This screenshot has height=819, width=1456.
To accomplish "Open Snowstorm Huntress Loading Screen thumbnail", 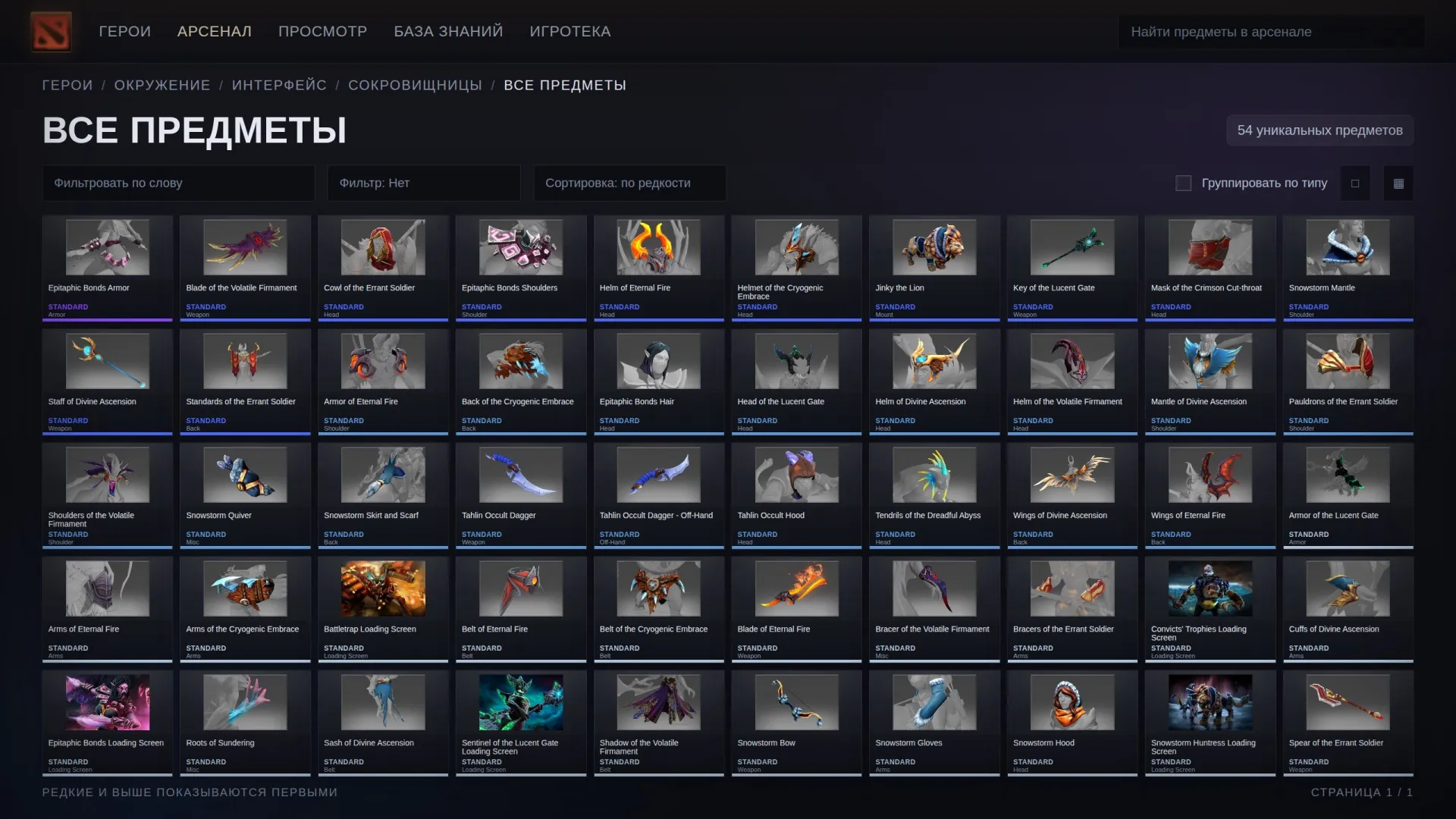I will 1210,702.
